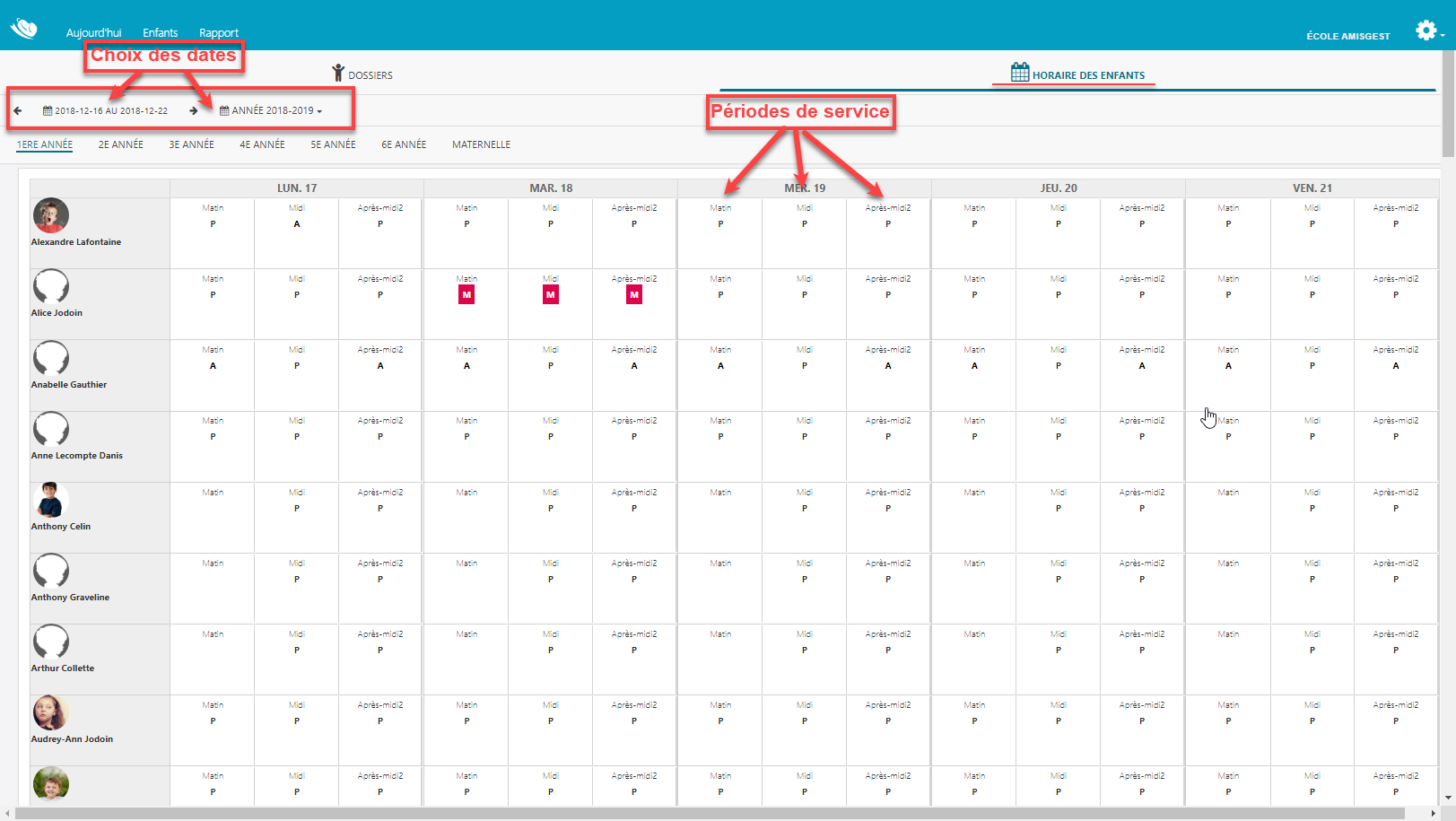
Task: Click École Amisgest label
Action: pyautogui.click(x=1348, y=37)
